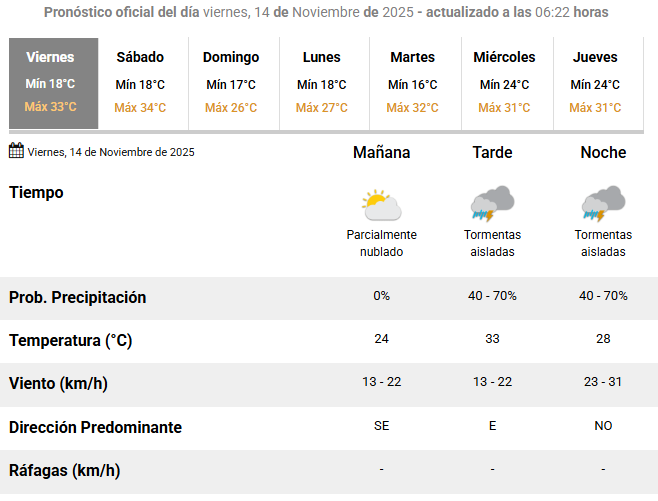Click the Prob. Precipitación row label

78,297
